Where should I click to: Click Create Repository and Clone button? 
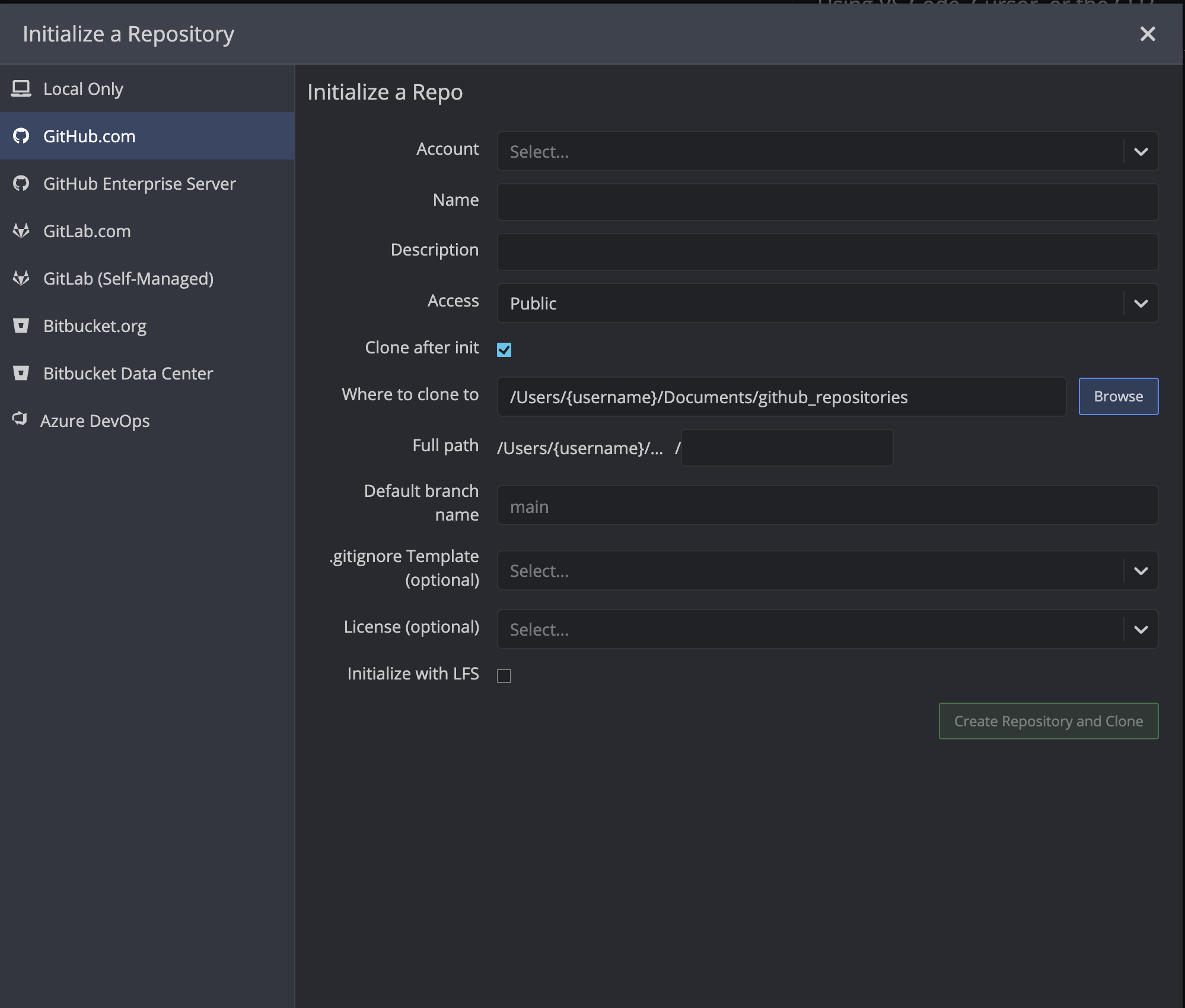click(1048, 721)
